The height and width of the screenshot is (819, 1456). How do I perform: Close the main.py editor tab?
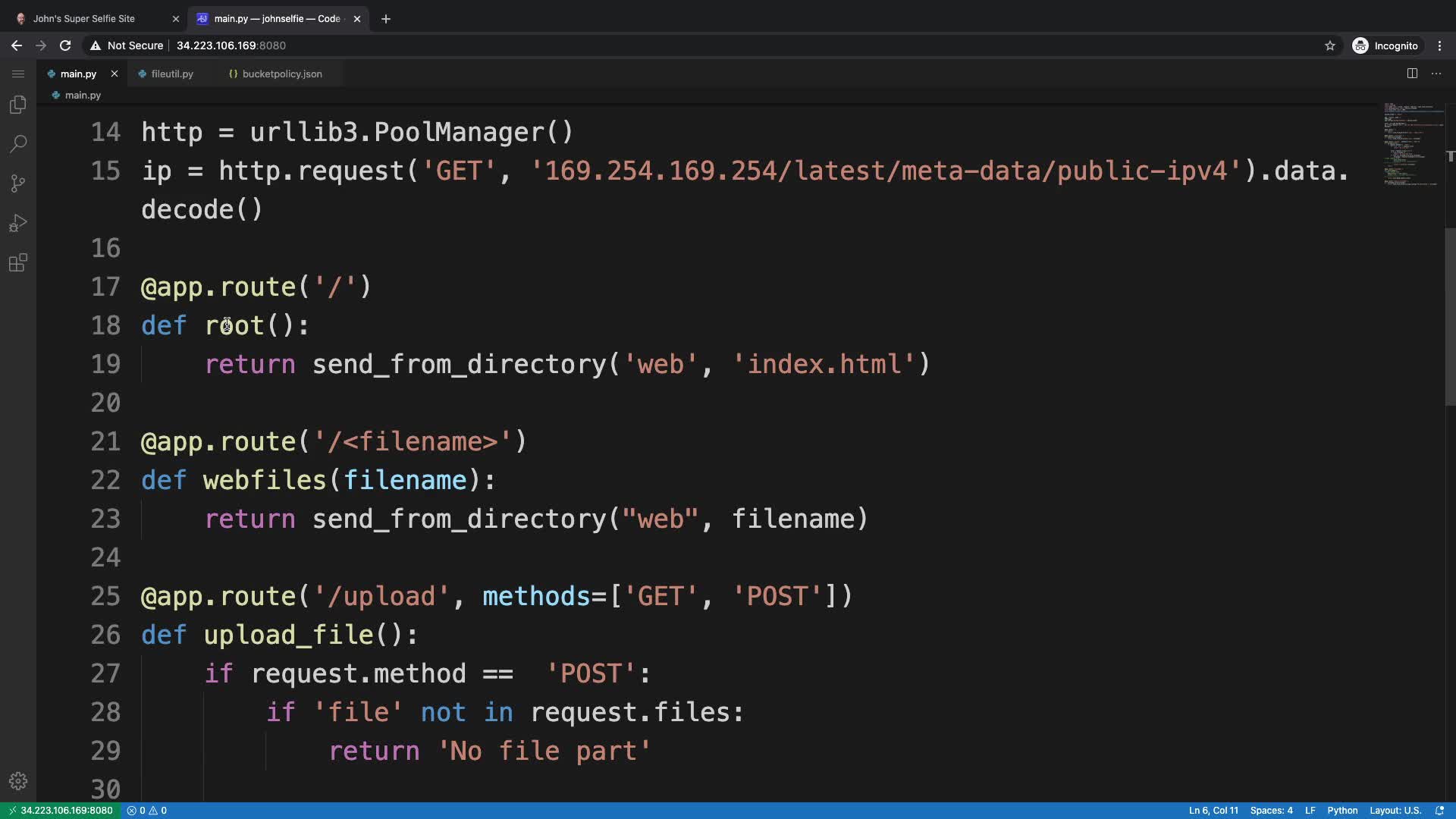[x=115, y=74]
